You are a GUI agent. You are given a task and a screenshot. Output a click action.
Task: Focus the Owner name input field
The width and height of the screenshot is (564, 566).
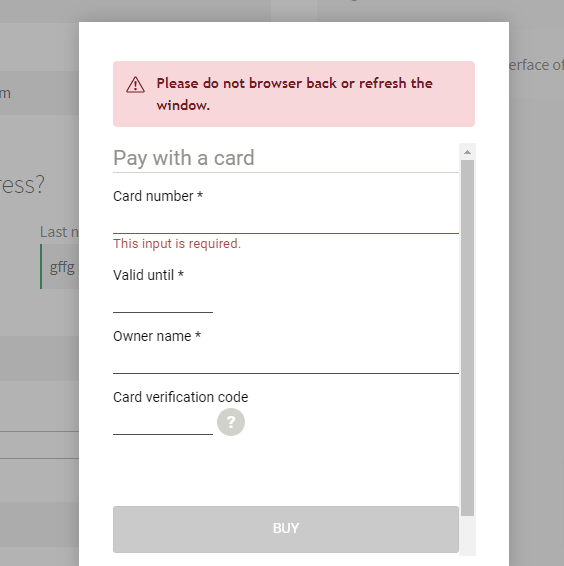point(286,361)
